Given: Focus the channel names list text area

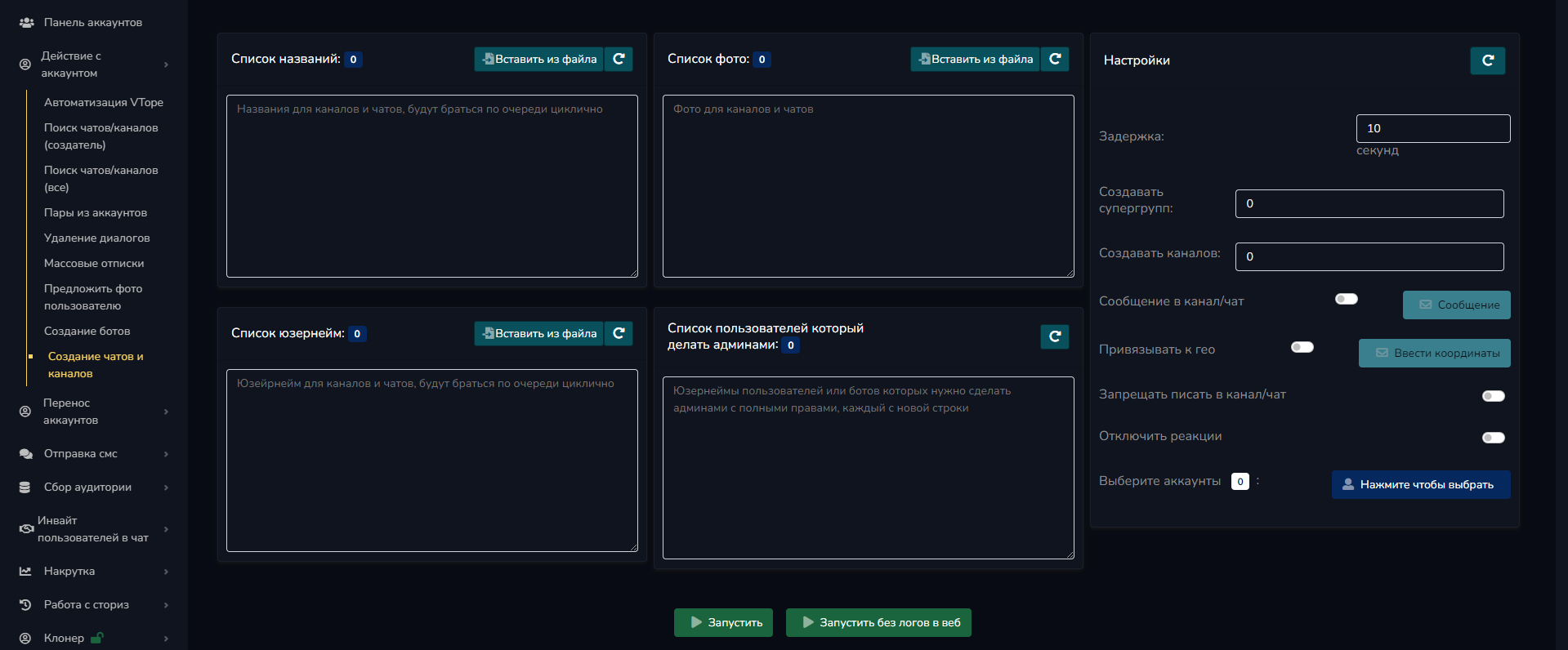Looking at the screenshot, I should pos(432,186).
